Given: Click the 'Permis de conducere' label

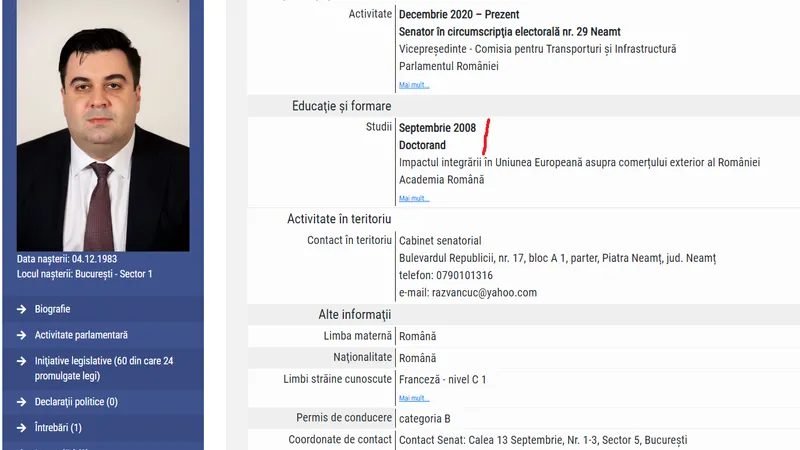Looking at the screenshot, I should 344,418.
